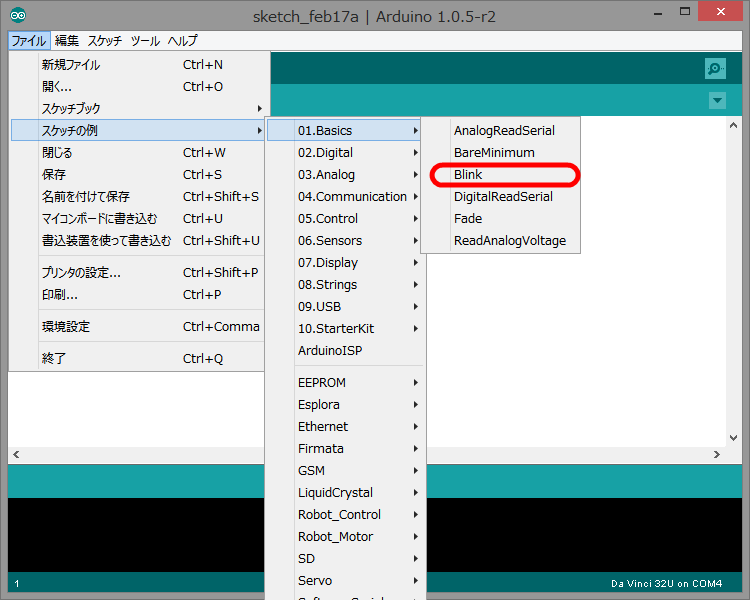Minimize the Arduino window
750x600 pixels.
(658, 13)
